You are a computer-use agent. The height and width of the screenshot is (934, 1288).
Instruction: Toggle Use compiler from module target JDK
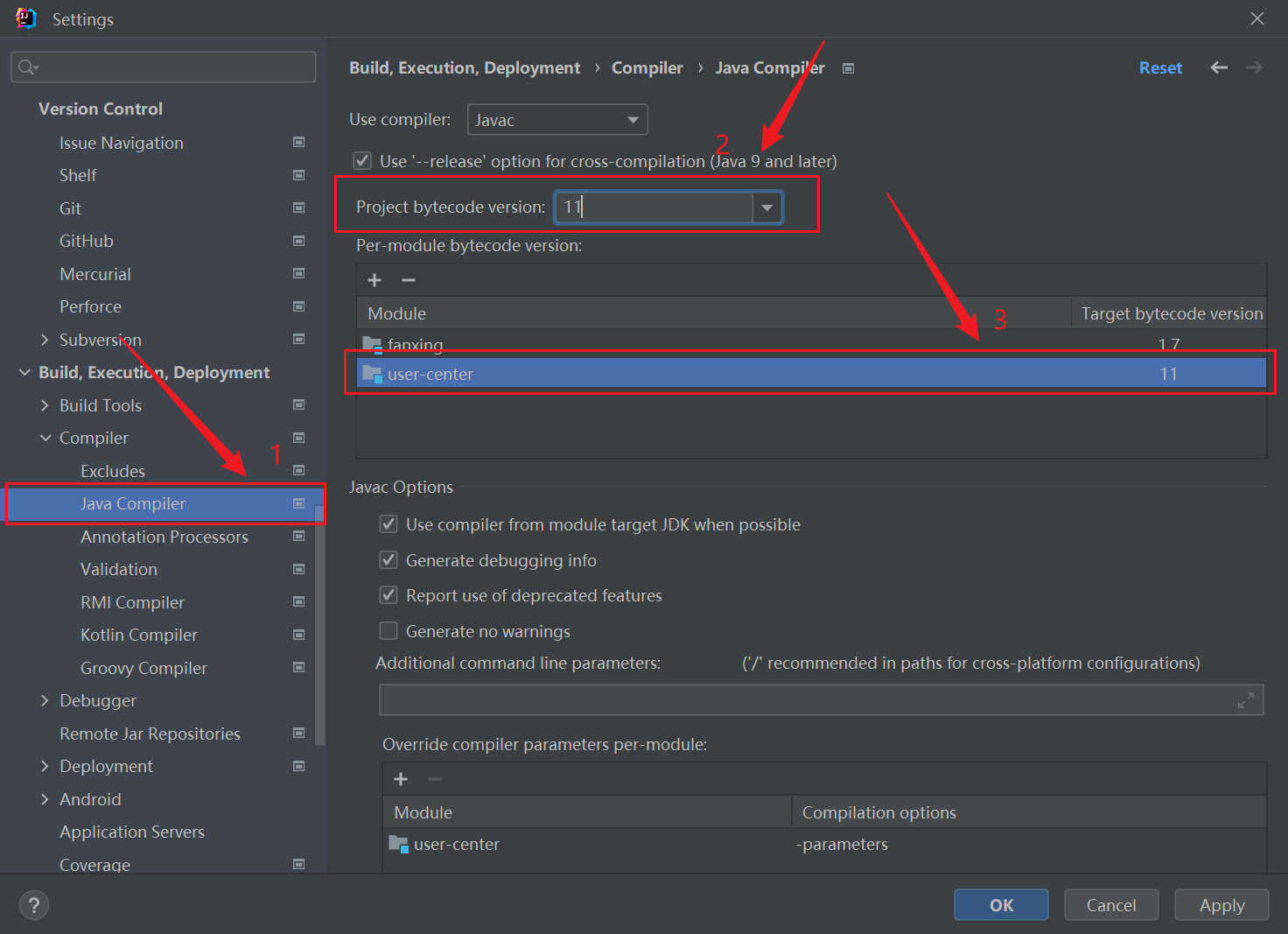(388, 524)
